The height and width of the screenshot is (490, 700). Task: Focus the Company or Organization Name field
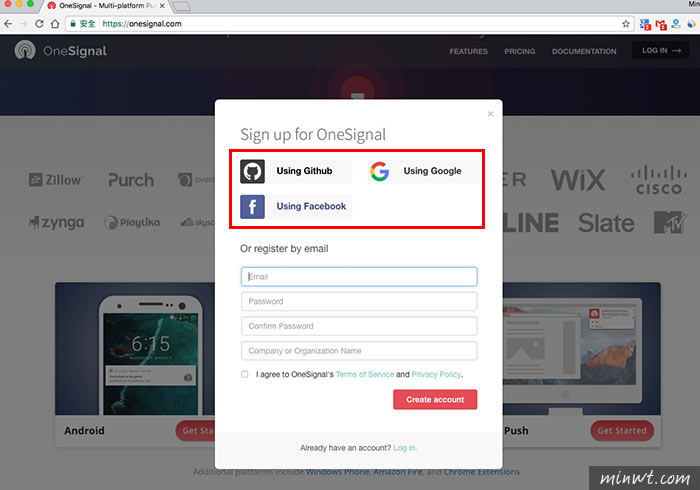359,351
